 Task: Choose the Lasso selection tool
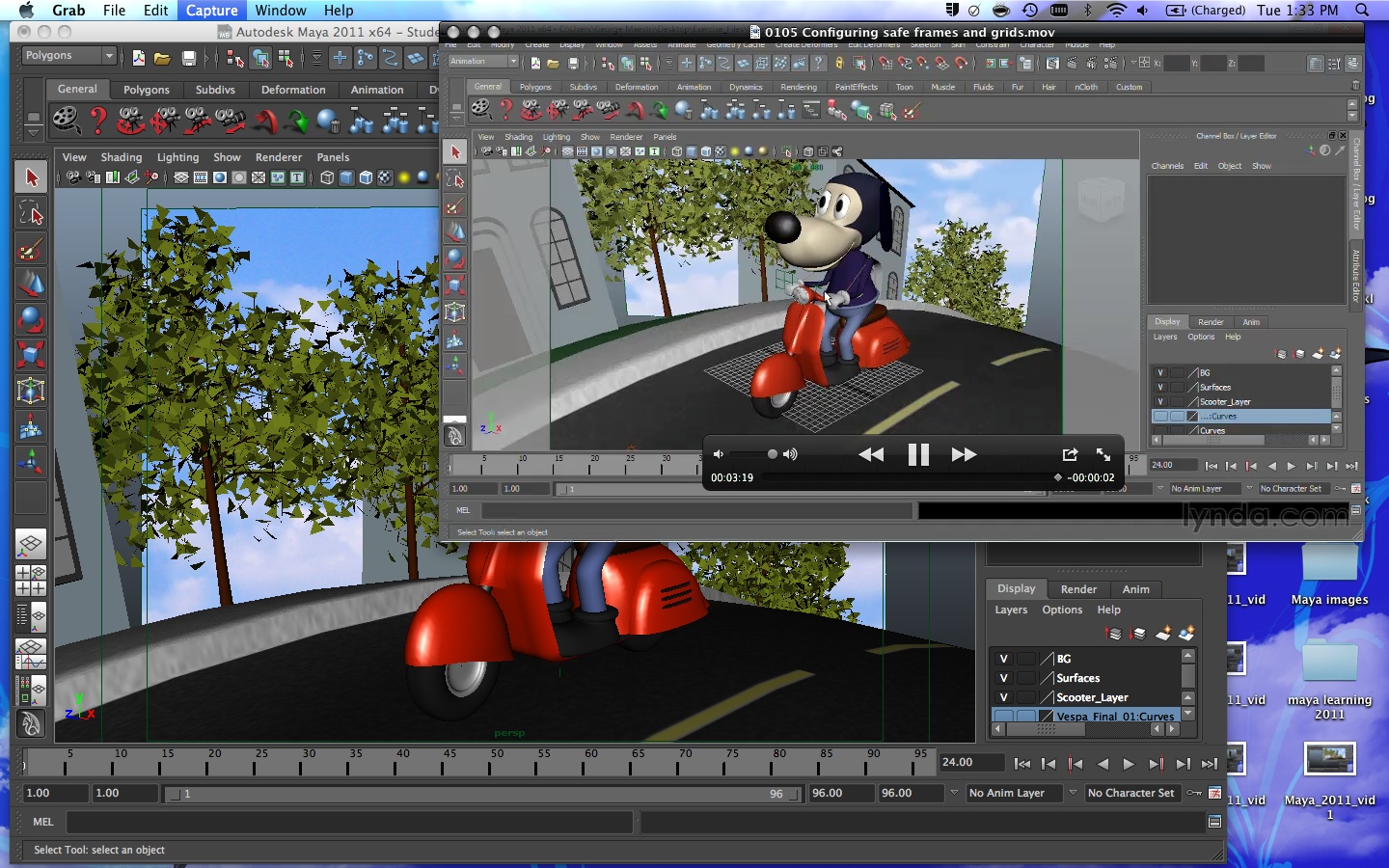click(32, 211)
